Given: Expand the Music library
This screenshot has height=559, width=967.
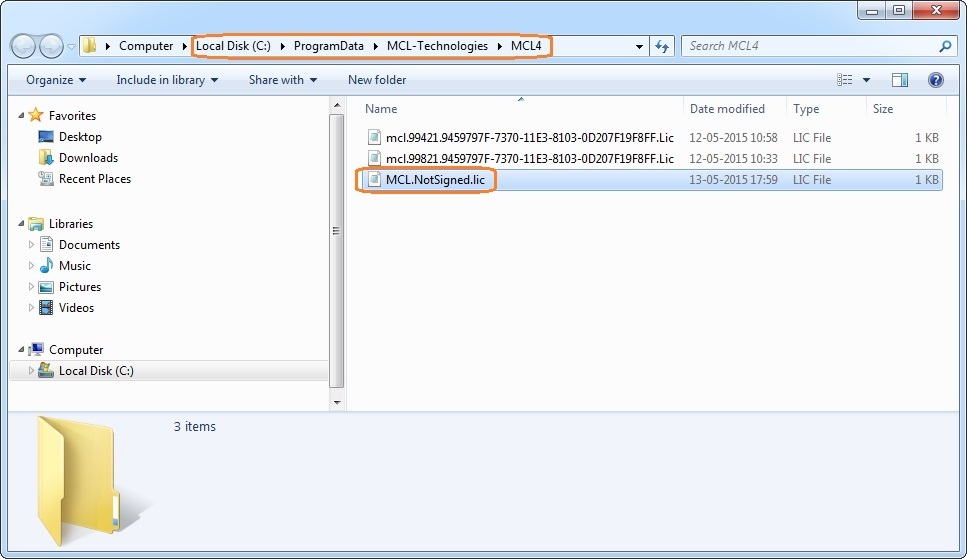Looking at the screenshot, I should (x=31, y=265).
